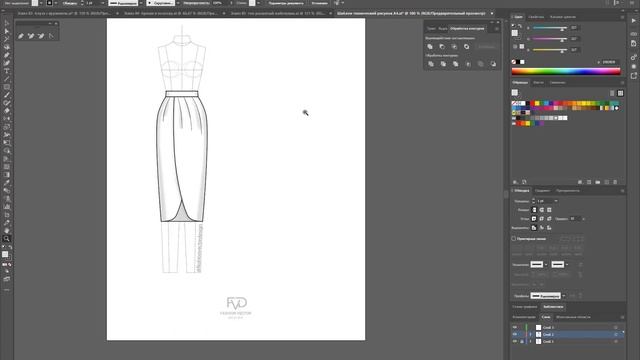The image size is (640, 360).
Task: Open the Библиотеки tab
Action: (553, 307)
